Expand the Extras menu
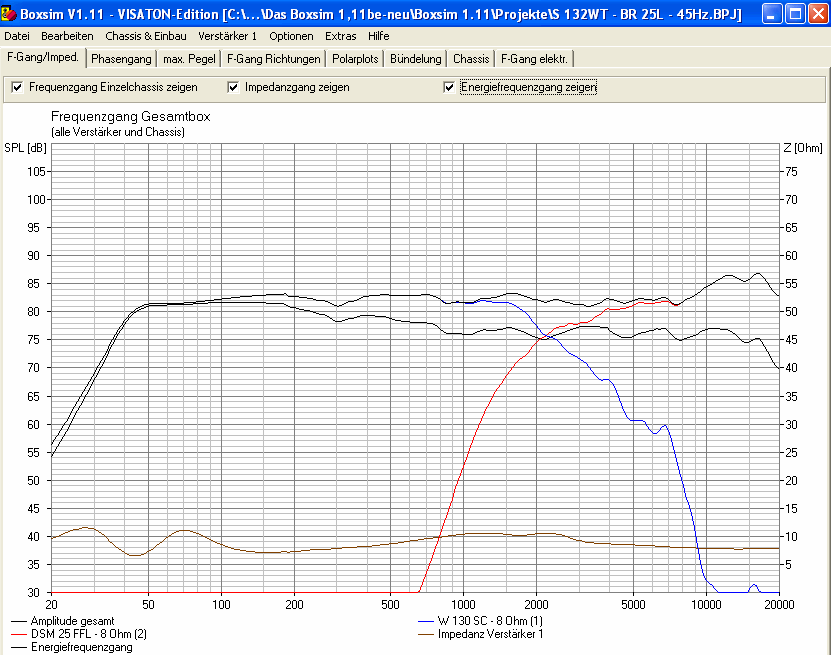The image size is (831, 655). coord(341,36)
